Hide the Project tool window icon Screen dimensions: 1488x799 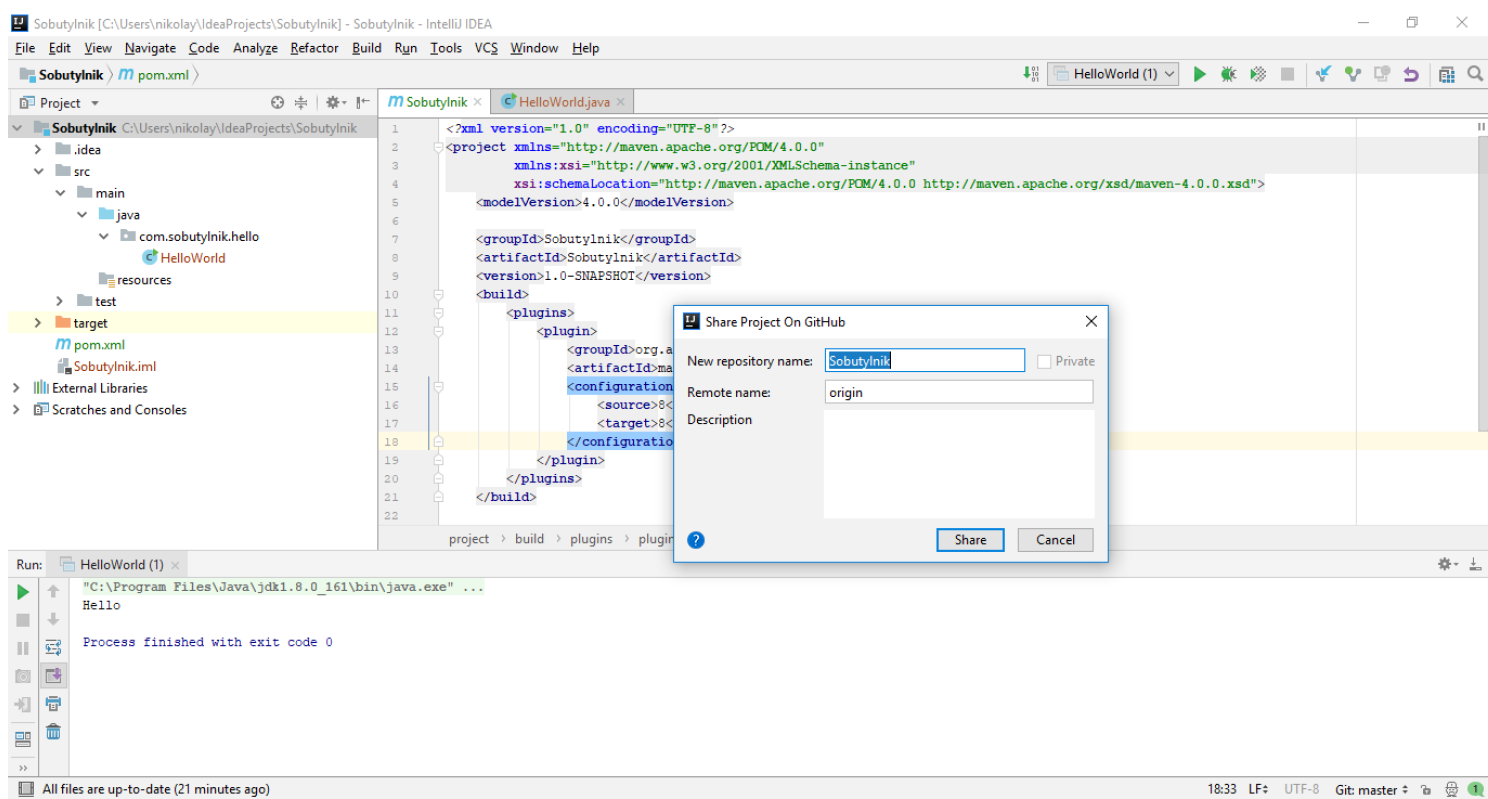[363, 103]
